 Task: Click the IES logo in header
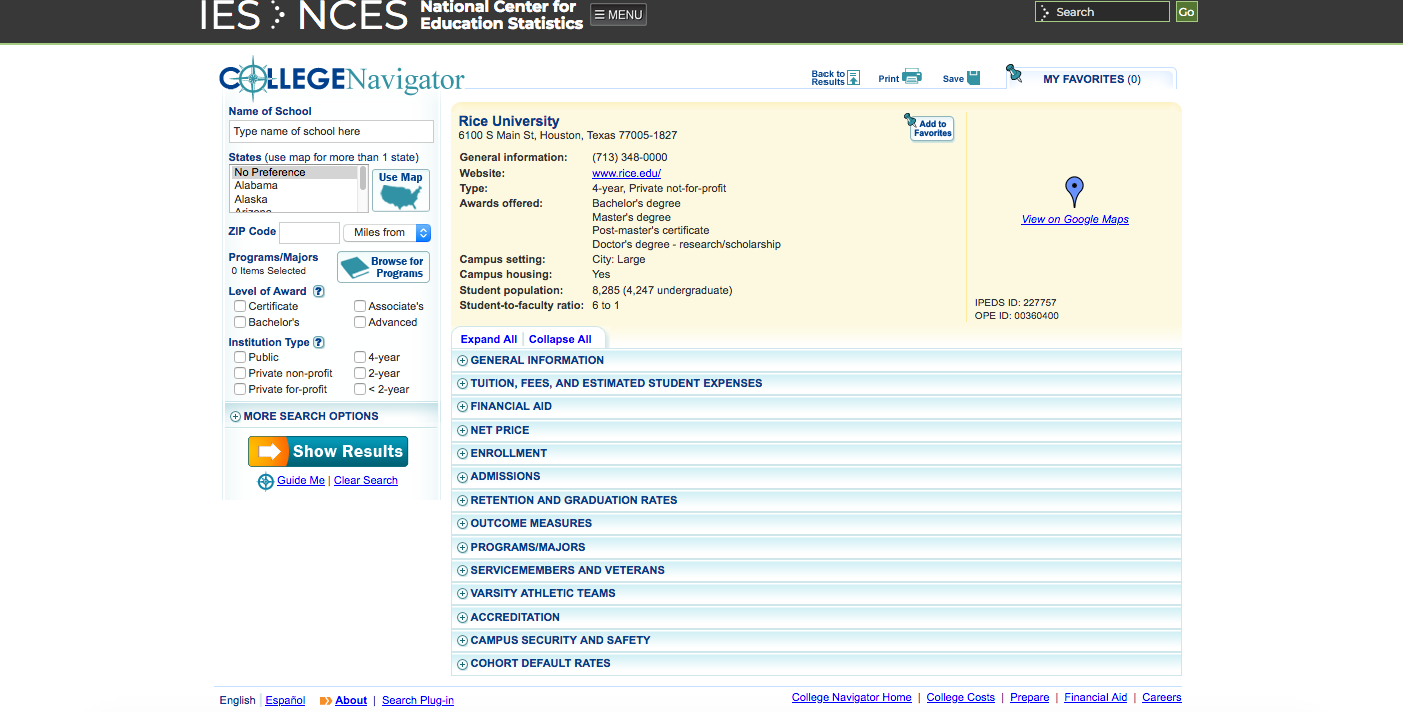[230, 13]
